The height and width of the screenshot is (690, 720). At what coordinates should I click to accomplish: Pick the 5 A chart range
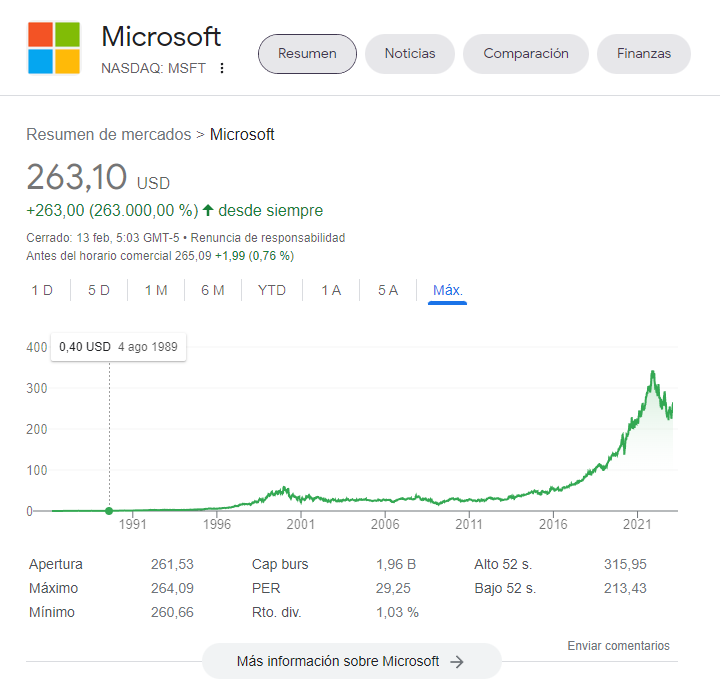coord(388,290)
